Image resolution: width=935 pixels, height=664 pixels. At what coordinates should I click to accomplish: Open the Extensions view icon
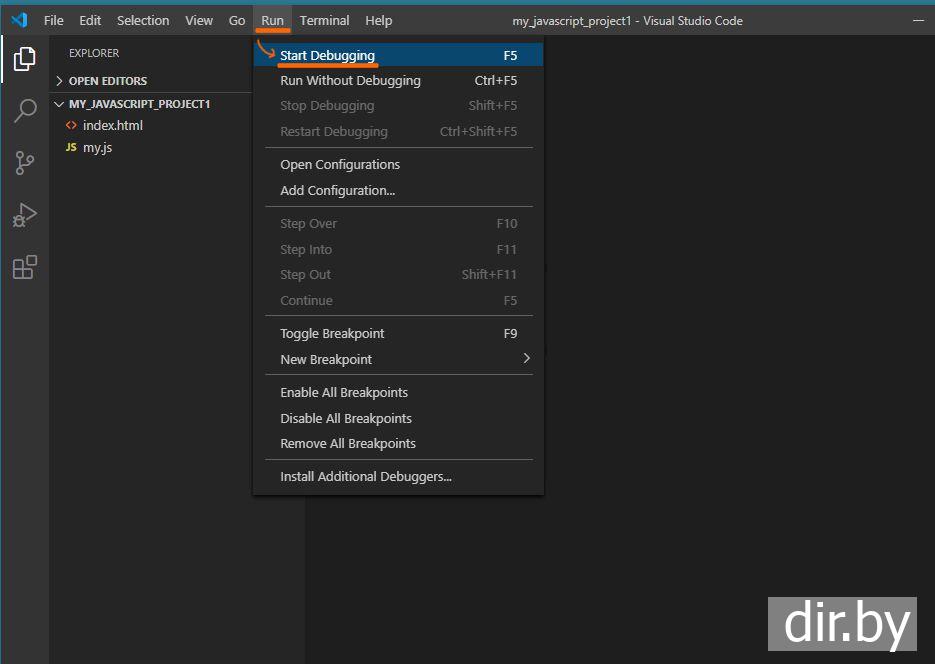coord(24,267)
